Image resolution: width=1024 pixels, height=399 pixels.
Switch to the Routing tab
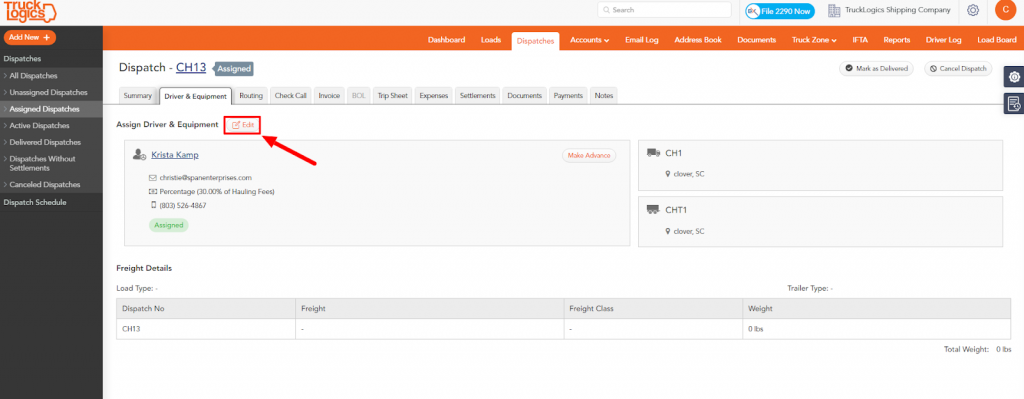point(251,95)
